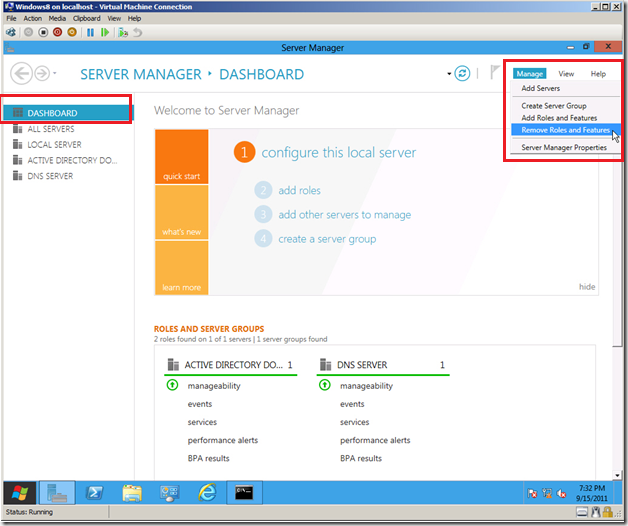This screenshot has width=628, height=526.
Task: Click BPA results under Active Directory
Action: pyautogui.click(x=208, y=458)
